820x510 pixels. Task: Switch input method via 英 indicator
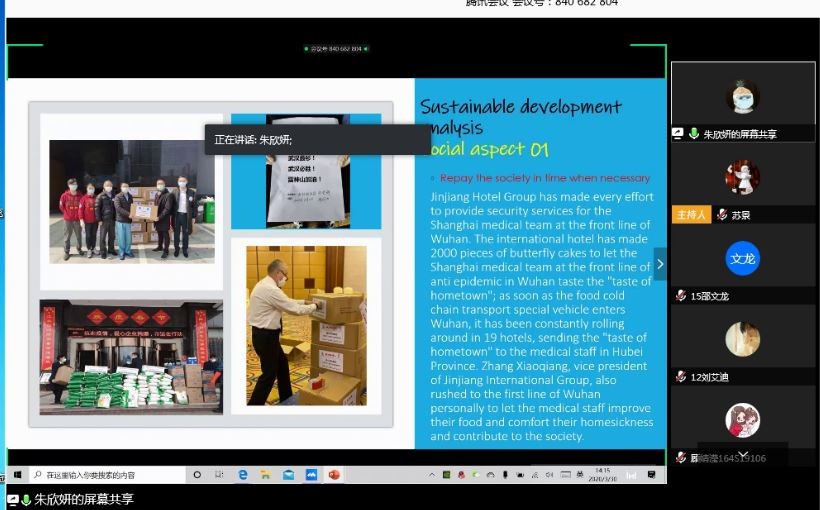click(x=580, y=475)
